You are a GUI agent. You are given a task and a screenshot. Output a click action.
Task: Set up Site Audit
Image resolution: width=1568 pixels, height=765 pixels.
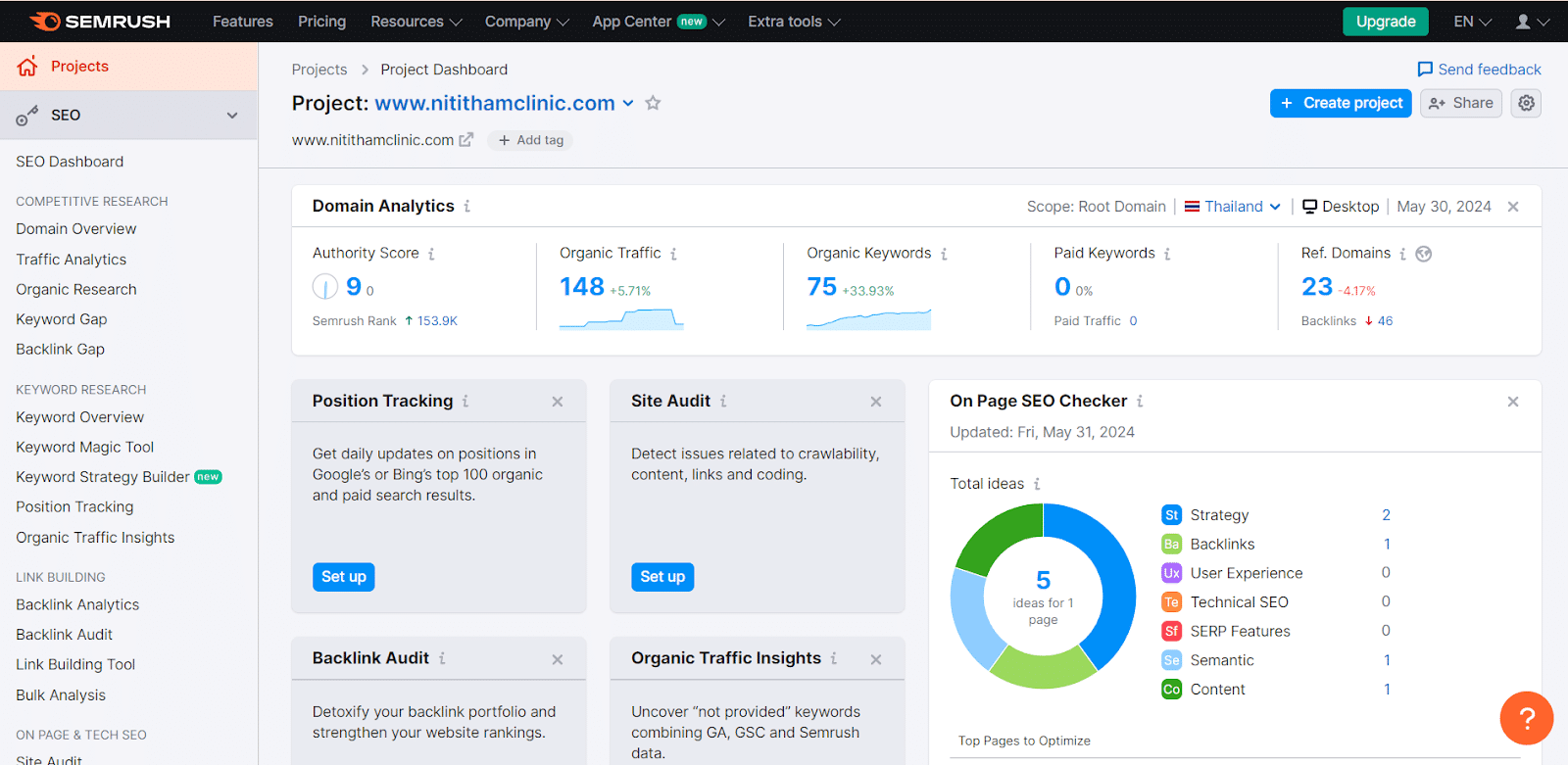coord(662,577)
